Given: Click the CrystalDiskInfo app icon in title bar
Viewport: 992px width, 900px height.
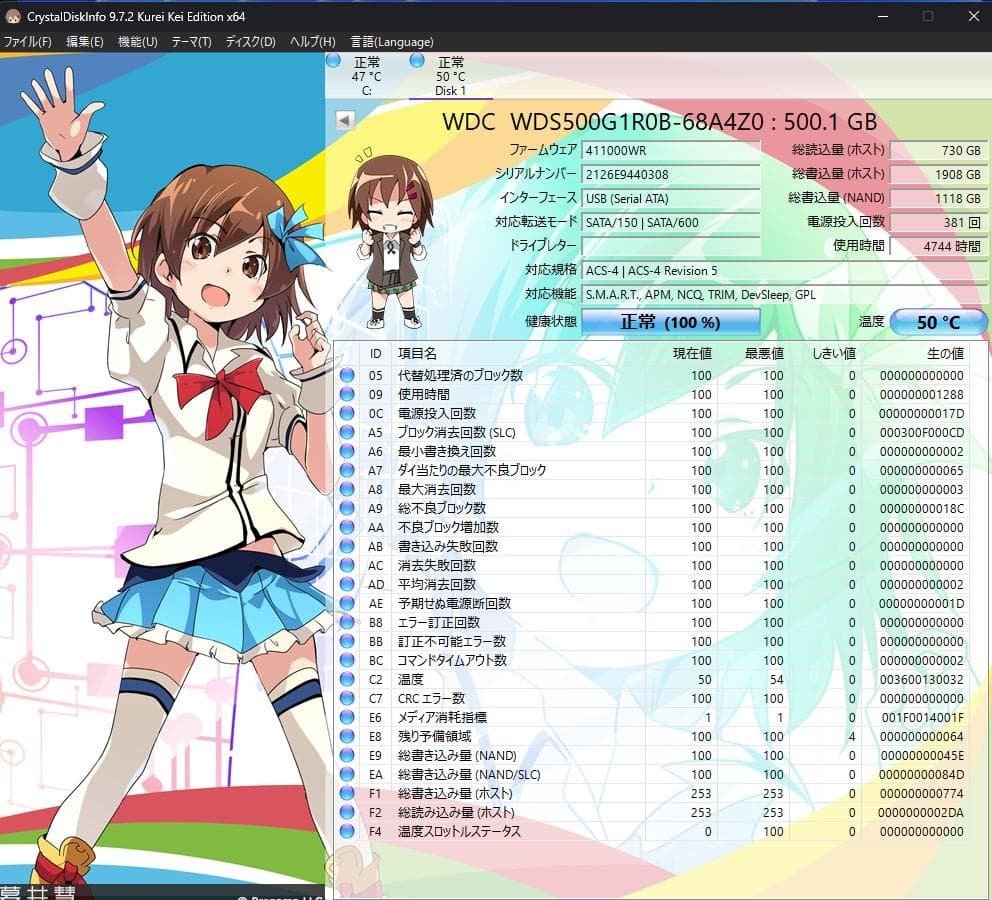Looking at the screenshot, I should pyautogui.click(x=13, y=16).
